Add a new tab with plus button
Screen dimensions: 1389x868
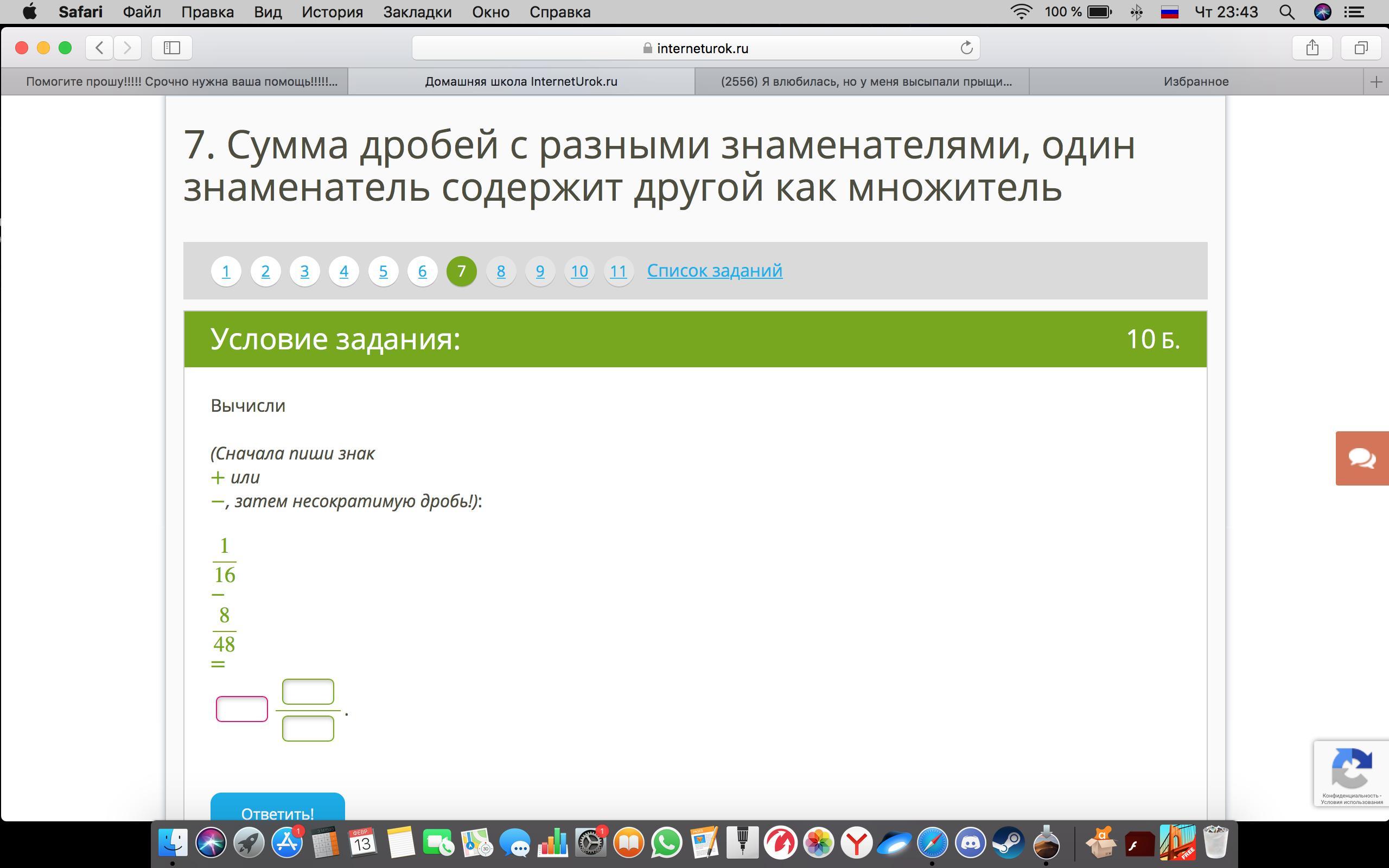pos(1376,82)
